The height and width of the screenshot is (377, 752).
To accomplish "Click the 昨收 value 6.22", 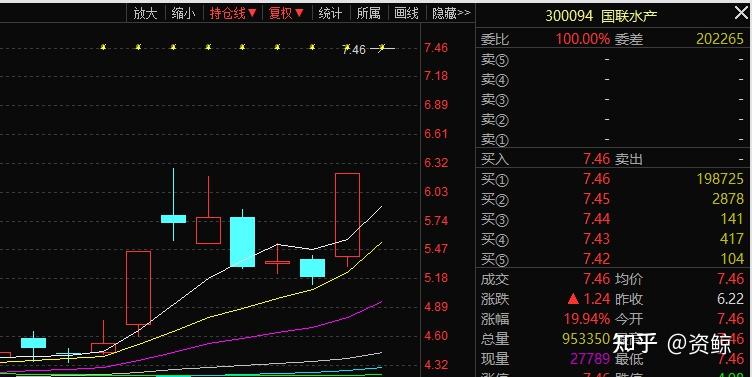I will (x=730, y=299).
